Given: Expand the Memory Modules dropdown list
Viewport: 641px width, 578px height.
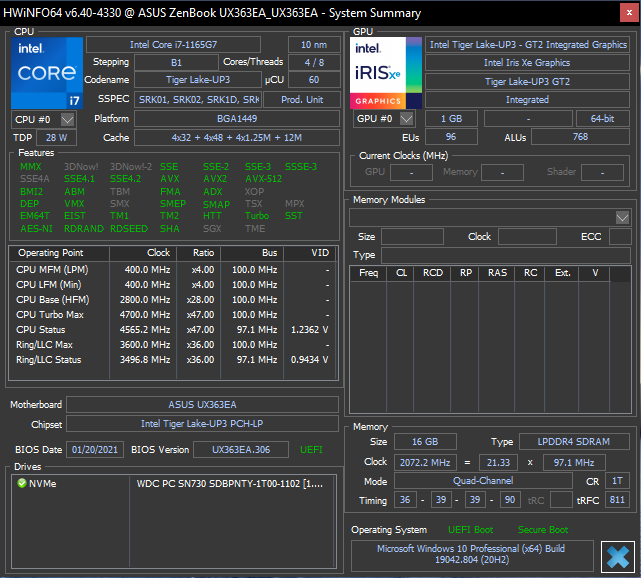Looking at the screenshot, I should [x=622, y=217].
